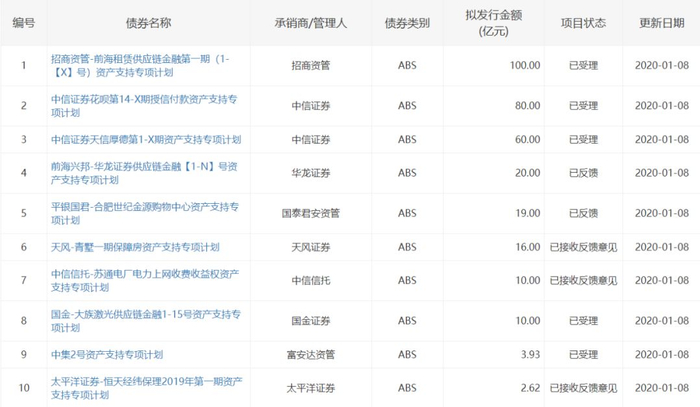700x407 pixels.
Task: Click amount value 19.00
Action: (528, 213)
